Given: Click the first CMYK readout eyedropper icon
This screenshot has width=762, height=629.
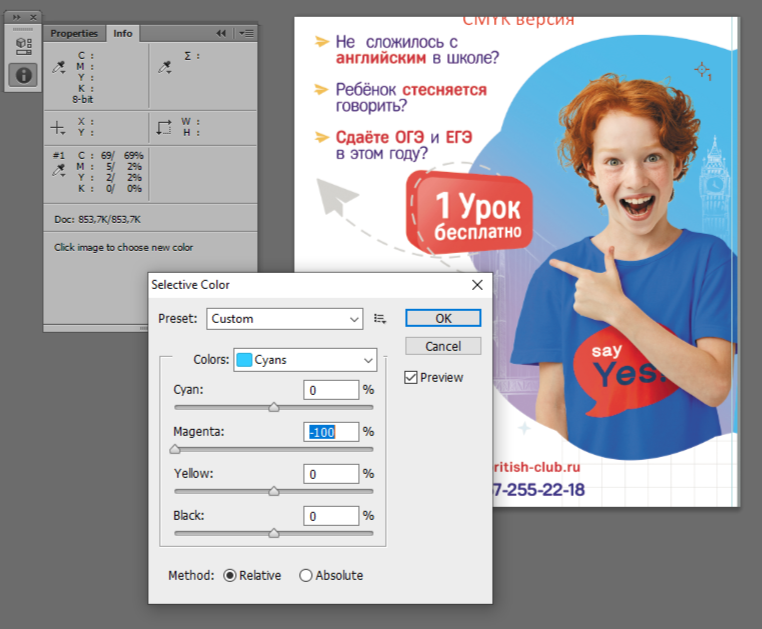Looking at the screenshot, I should pos(59,68).
